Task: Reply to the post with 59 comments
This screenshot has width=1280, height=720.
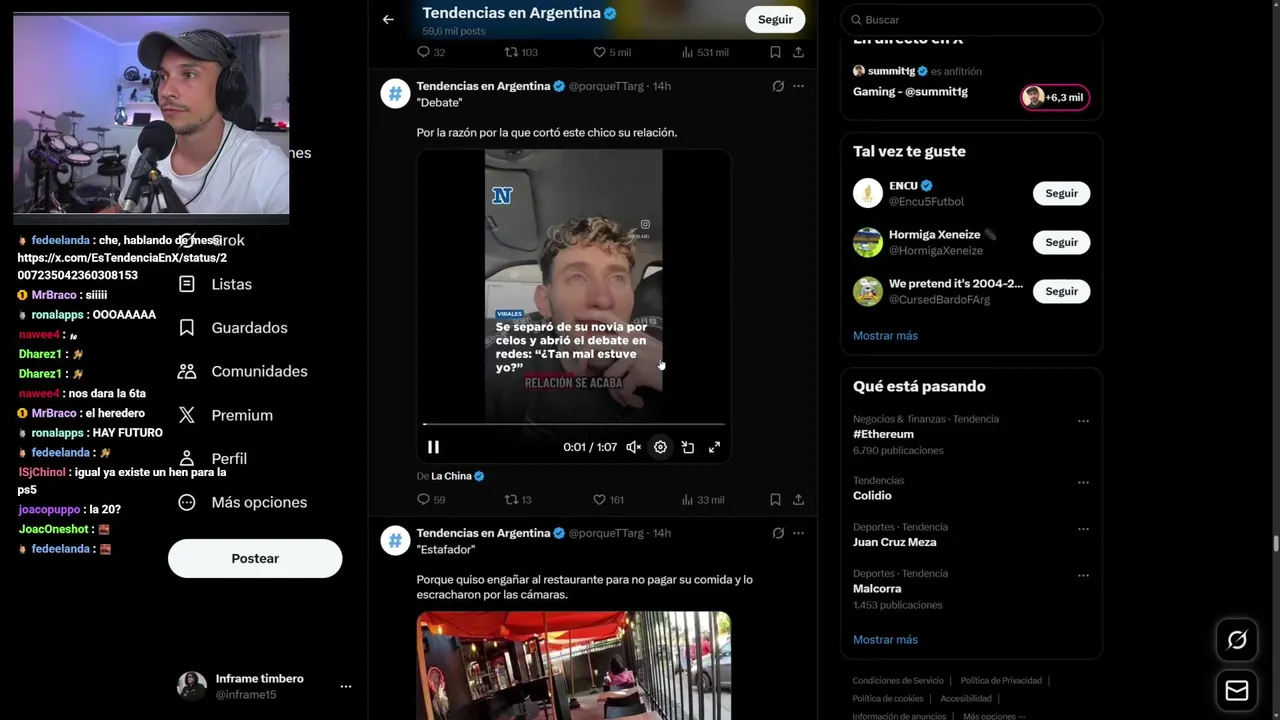Action: click(x=431, y=499)
